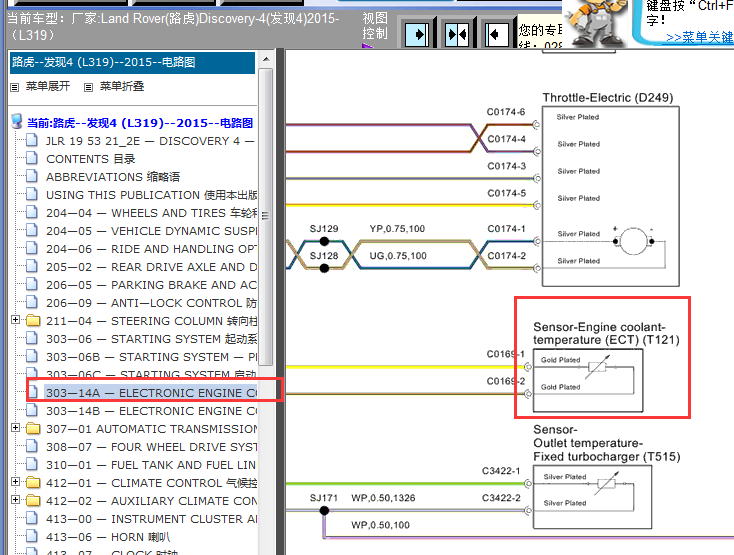Image resolution: width=734 pixels, height=555 pixels.
Task: Expand the 307—01 AUTOMATIC TRANSMISSION node
Action: [15, 428]
